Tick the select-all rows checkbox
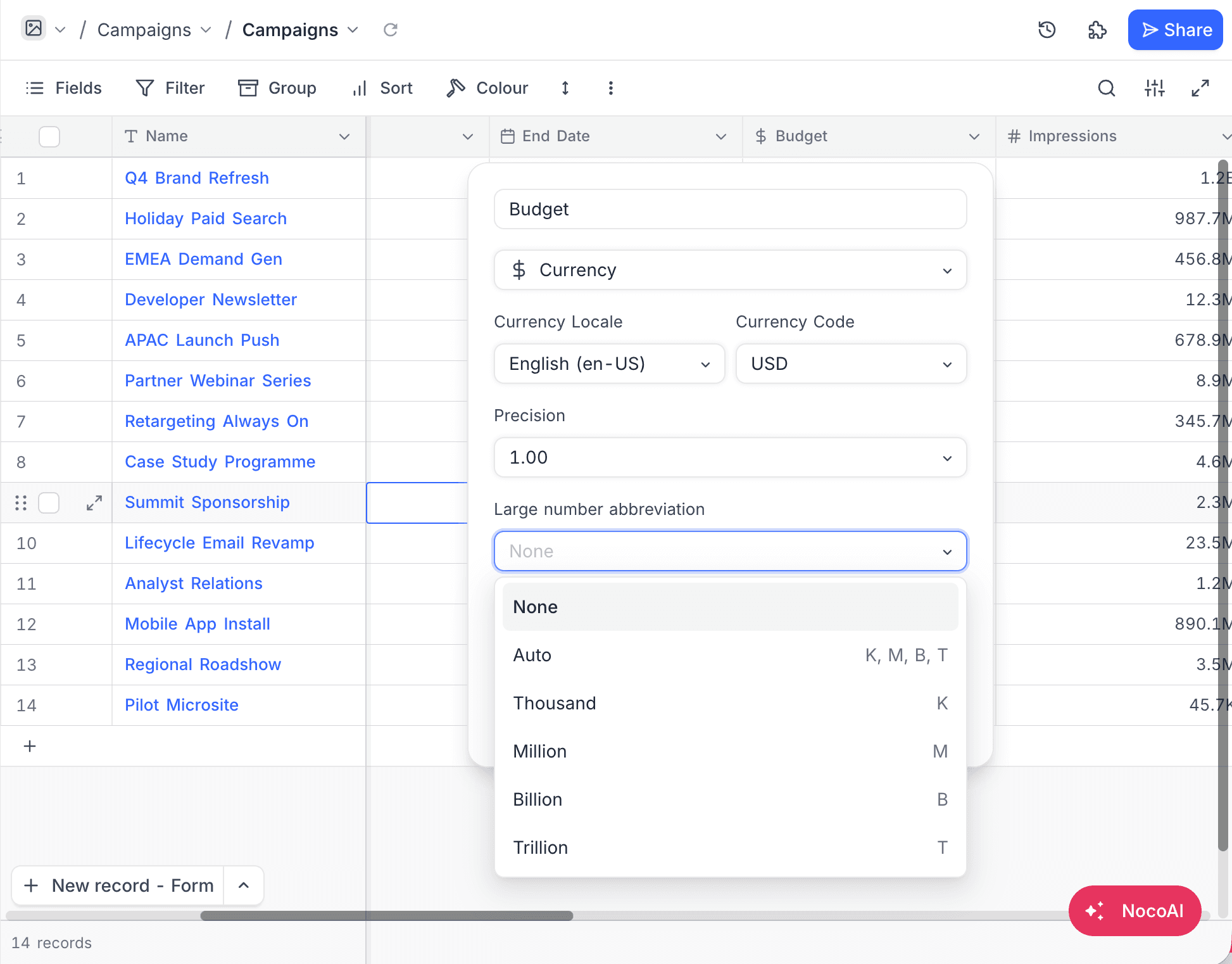This screenshot has width=1232, height=964. 49,137
